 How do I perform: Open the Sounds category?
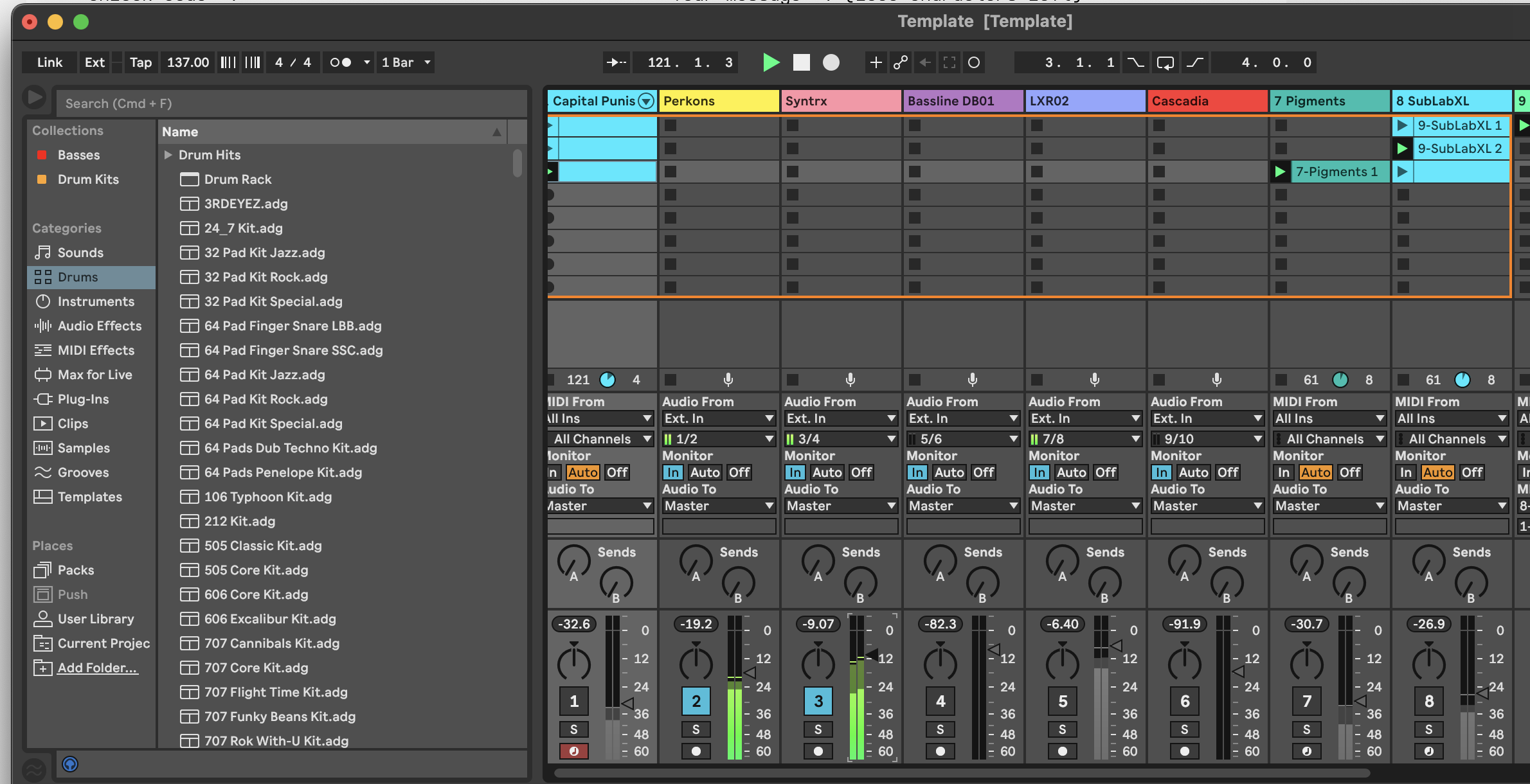pyautogui.click(x=80, y=253)
